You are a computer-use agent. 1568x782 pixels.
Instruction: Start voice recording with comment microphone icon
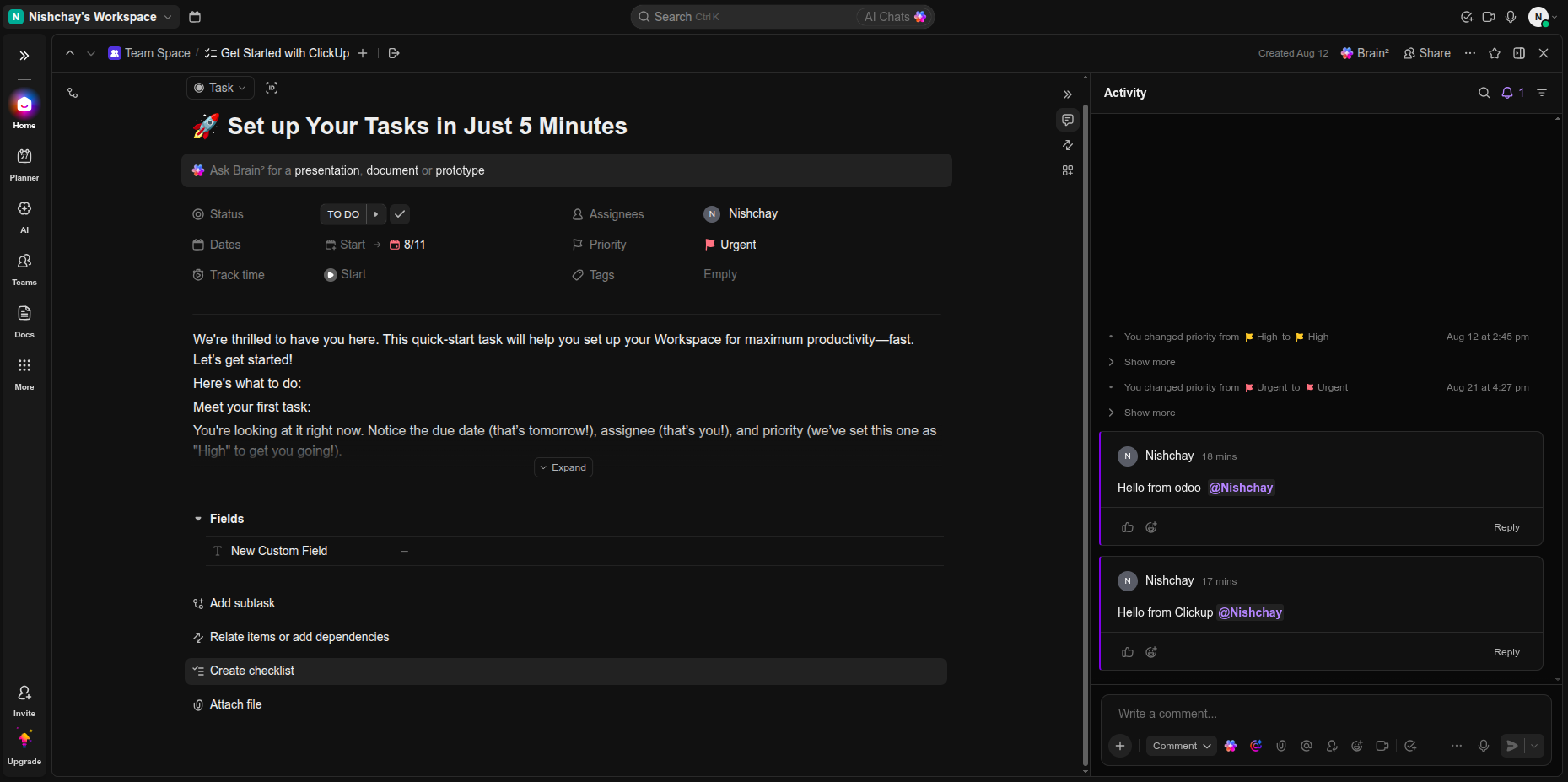click(x=1484, y=746)
